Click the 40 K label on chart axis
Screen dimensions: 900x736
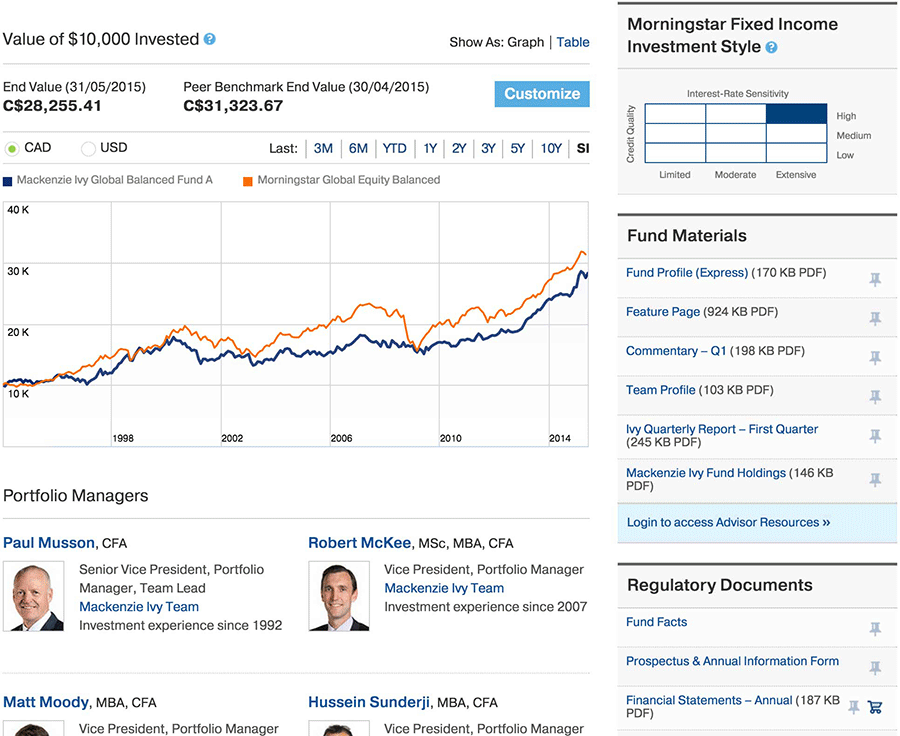(x=18, y=210)
